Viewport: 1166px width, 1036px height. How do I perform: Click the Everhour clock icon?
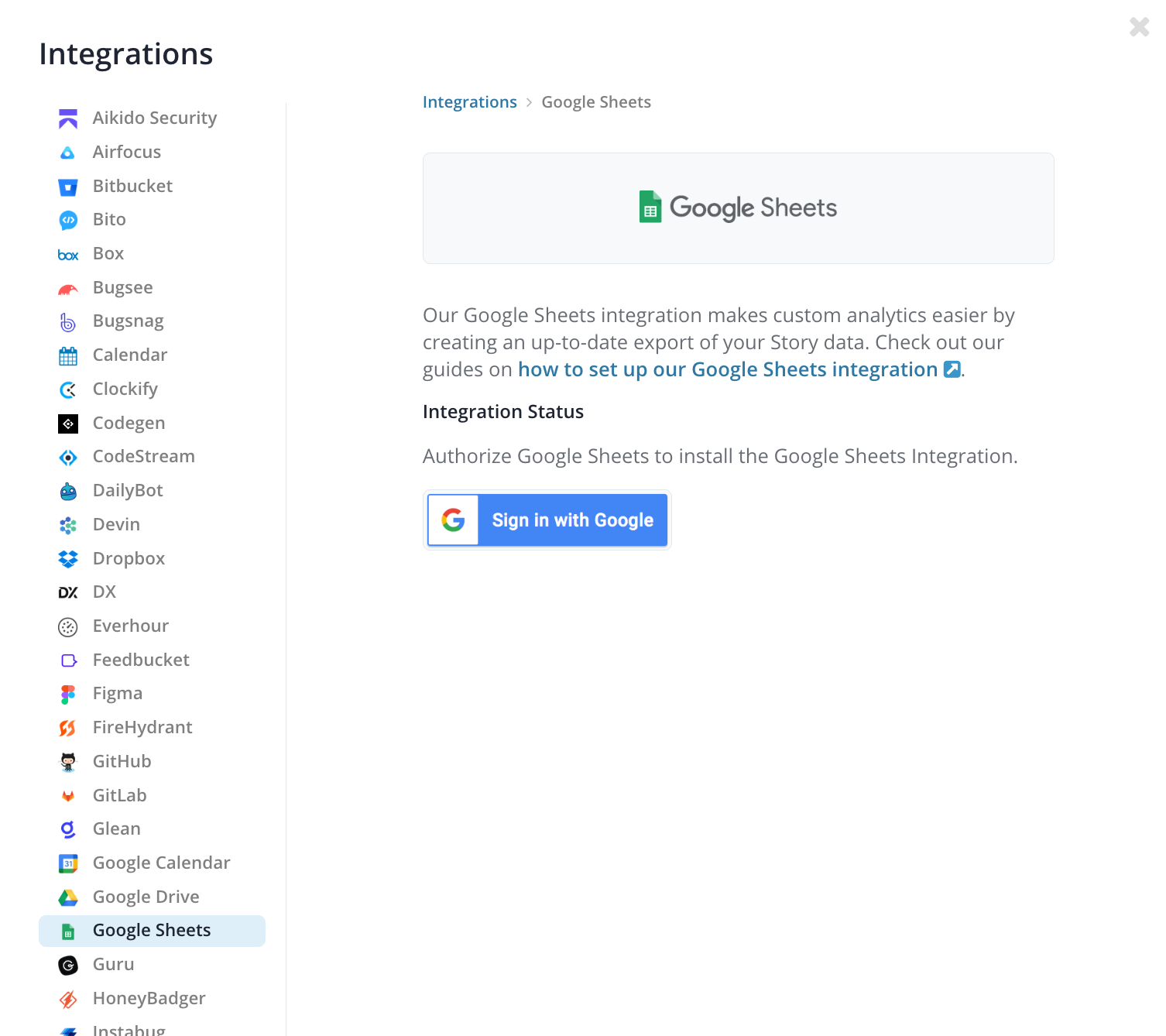(68, 626)
